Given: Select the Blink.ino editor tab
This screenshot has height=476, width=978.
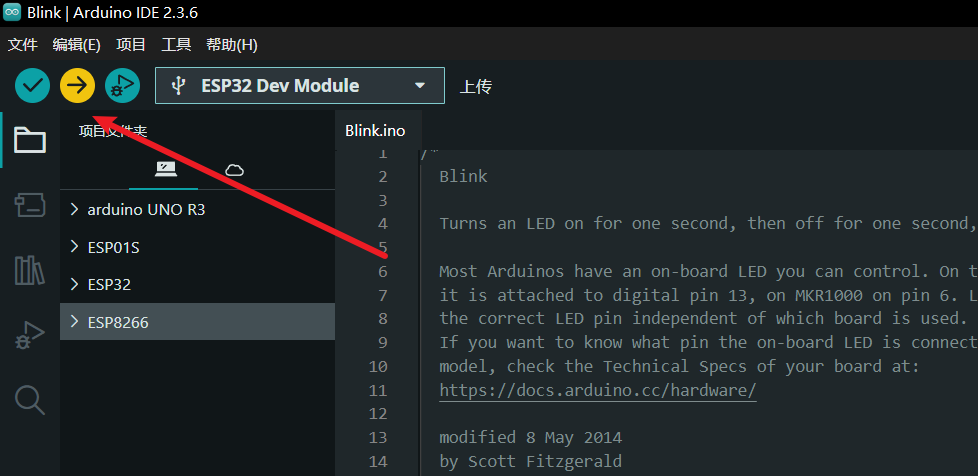Looking at the screenshot, I should pyautogui.click(x=375, y=131).
